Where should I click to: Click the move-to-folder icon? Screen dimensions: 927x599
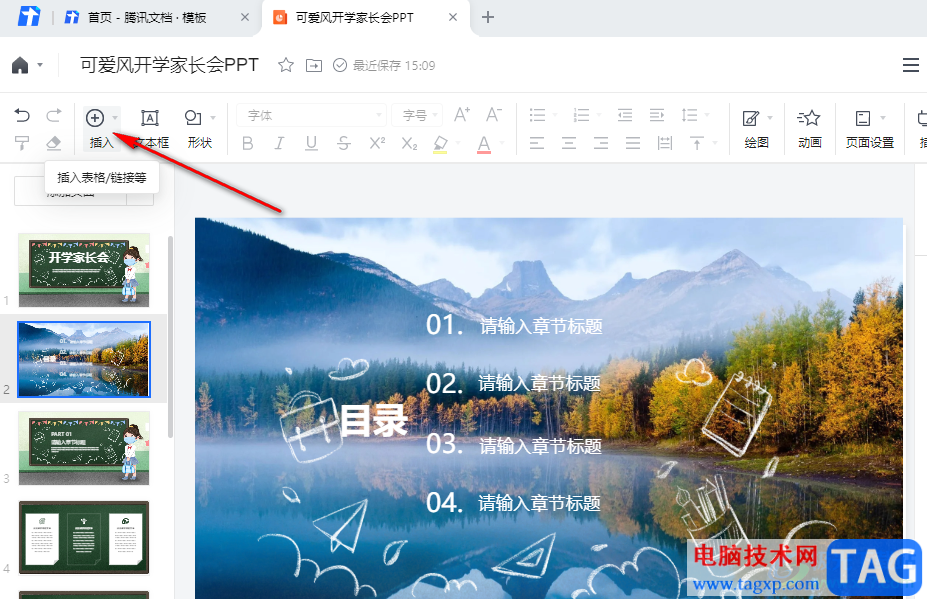[x=314, y=66]
